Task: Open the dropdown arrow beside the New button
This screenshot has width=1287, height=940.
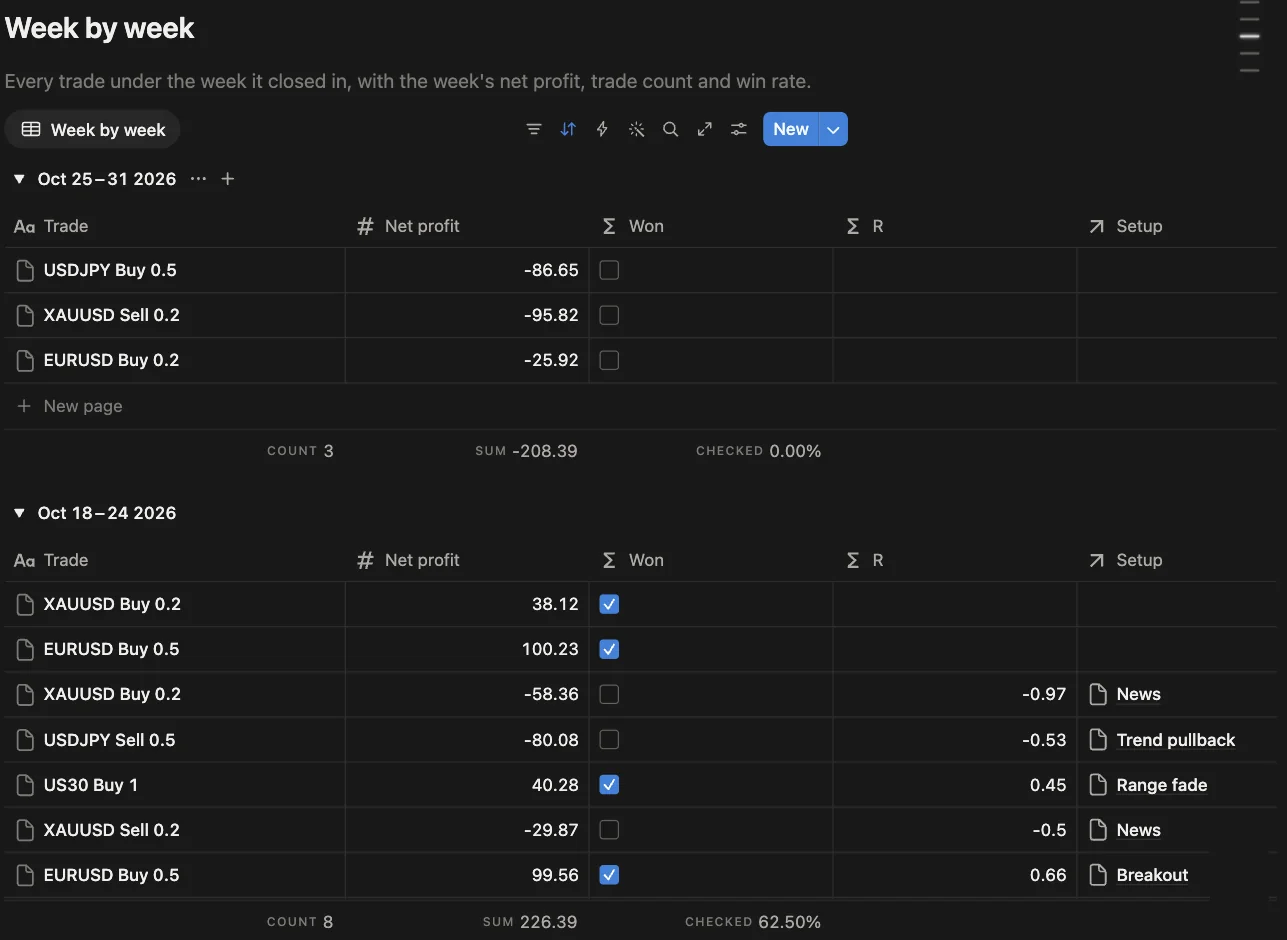Action: click(x=833, y=129)
